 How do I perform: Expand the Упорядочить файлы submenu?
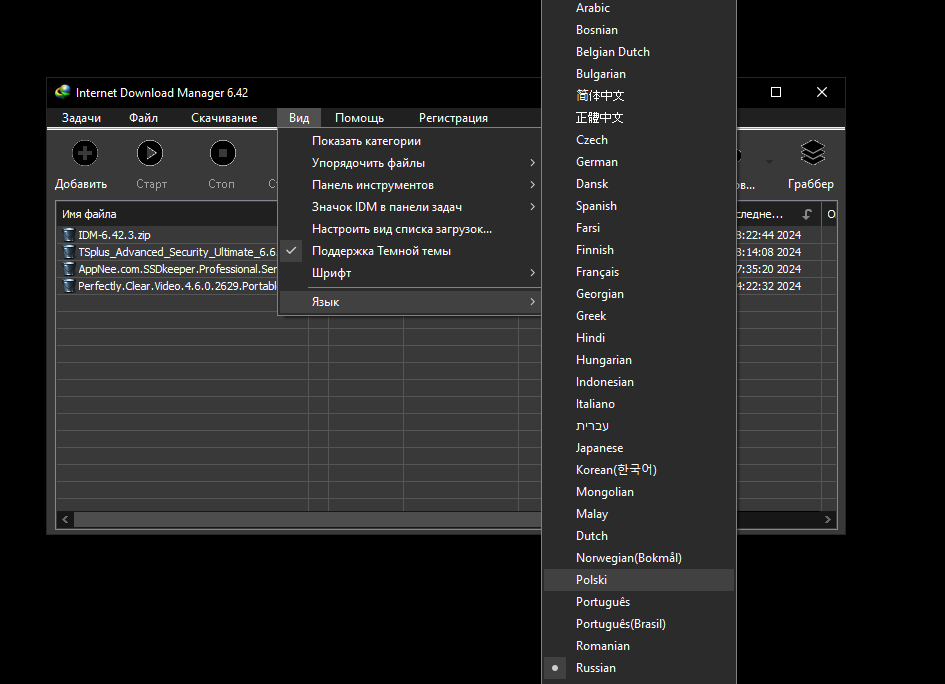[410, 163]
